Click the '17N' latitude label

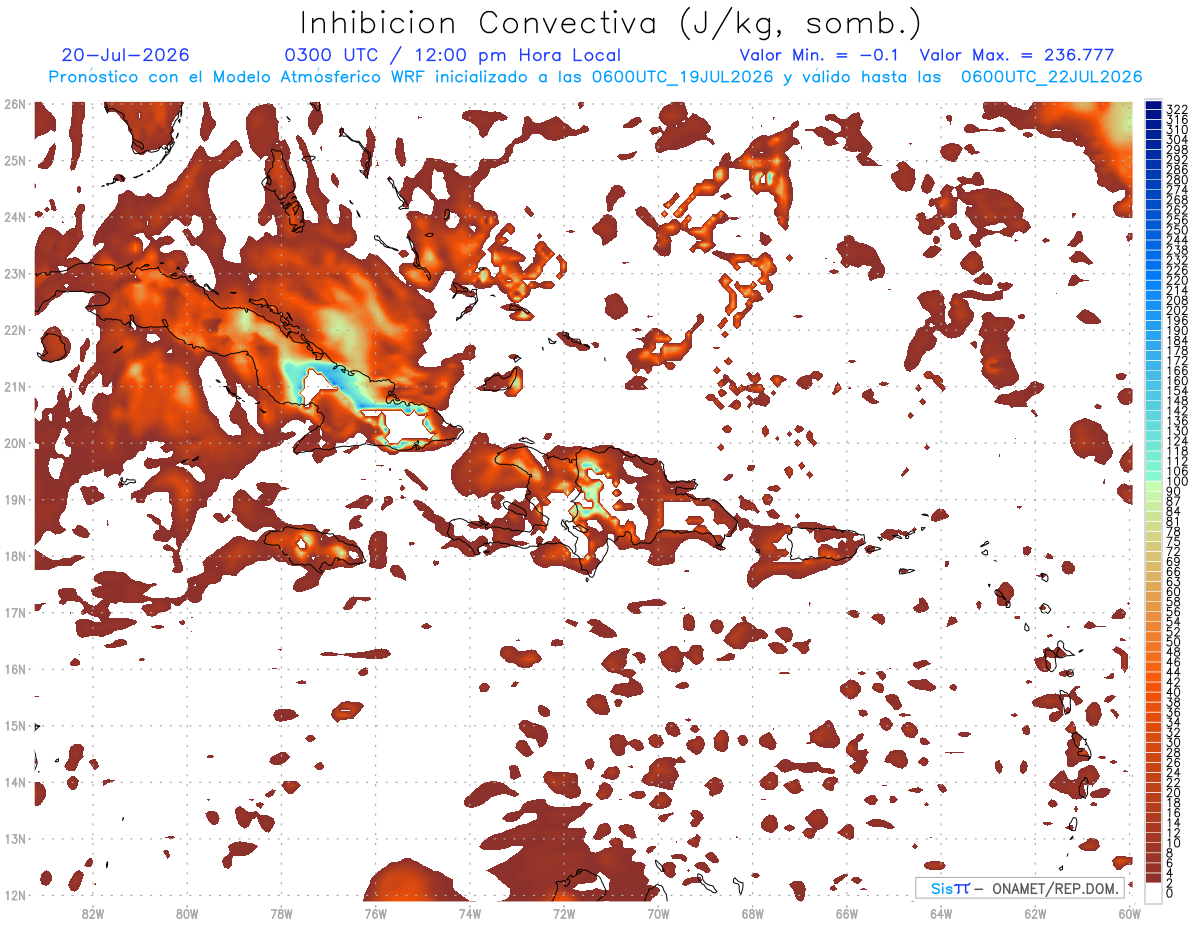[14, 612]
